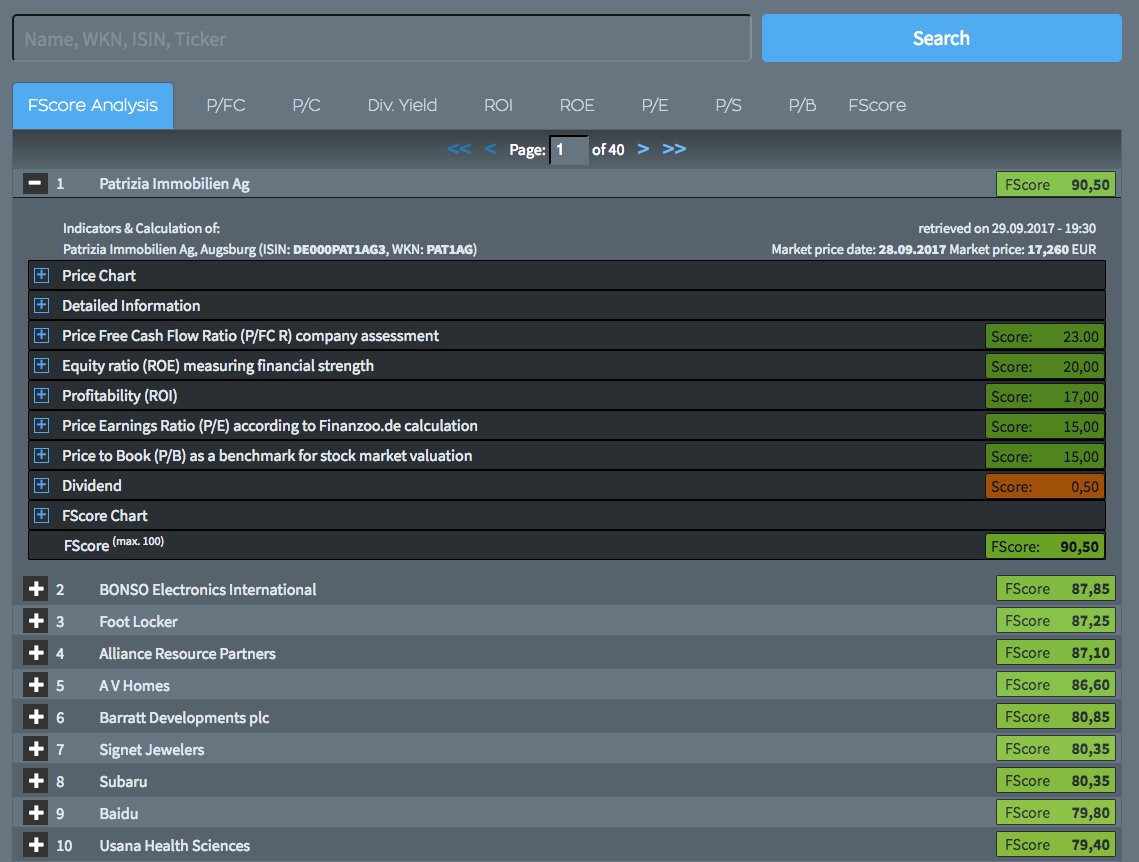Expand the Foot Locker row

click(35, 621)
